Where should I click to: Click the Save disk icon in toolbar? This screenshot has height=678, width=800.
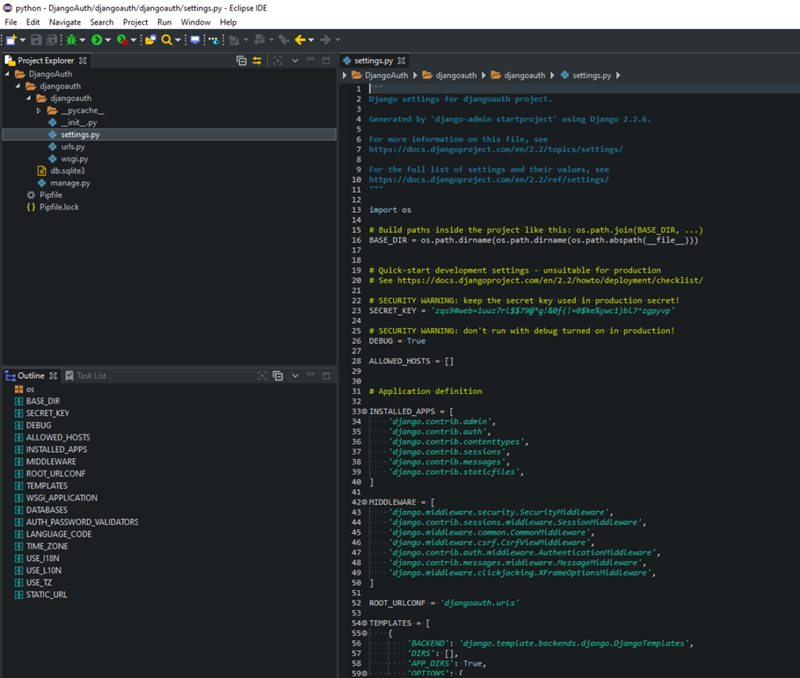tap(37, 40)
